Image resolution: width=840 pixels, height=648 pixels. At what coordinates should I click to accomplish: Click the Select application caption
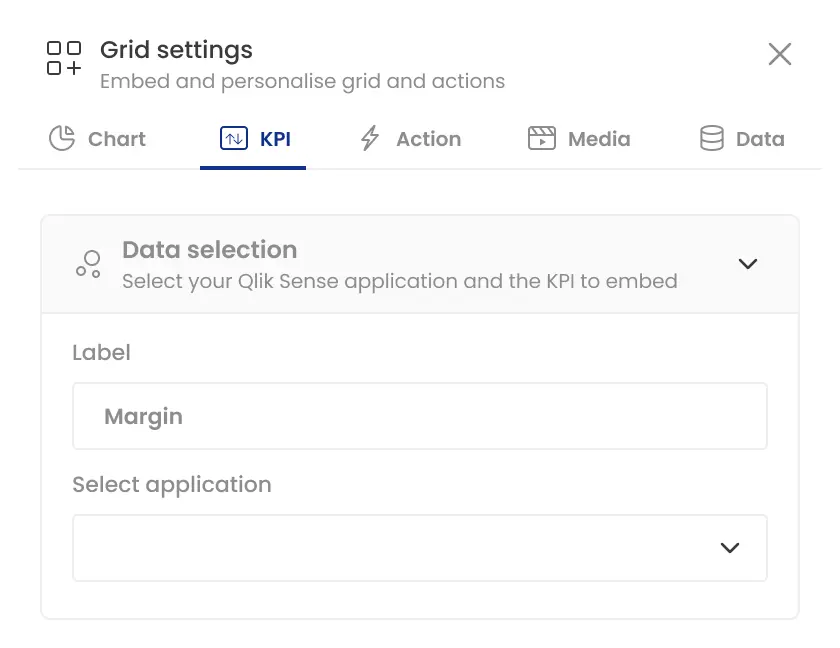click(x=172, y=485)
